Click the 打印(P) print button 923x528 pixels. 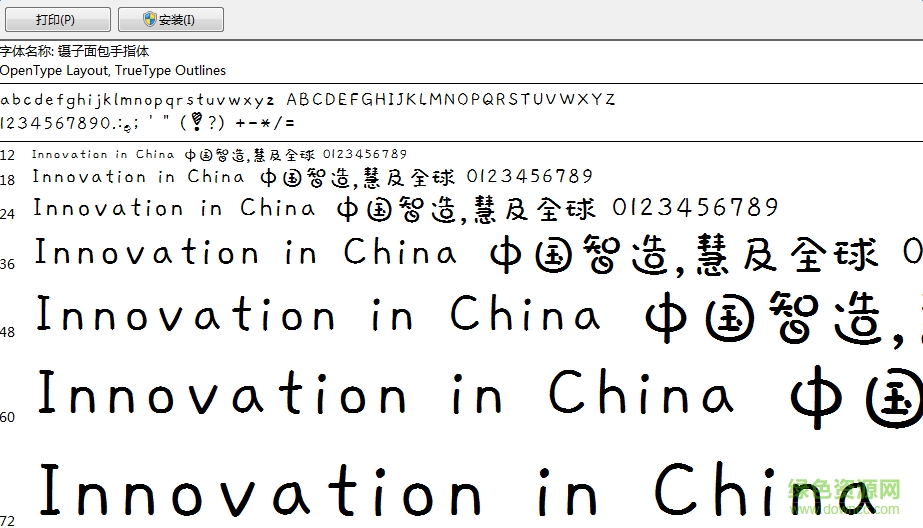[x=58, y=19]
